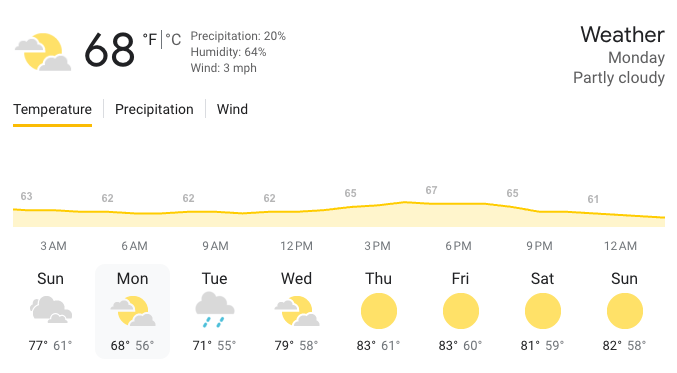Screen dimensions: 677x373
Task: Click Saturday's sunny icon
Action: coord(543,311)
